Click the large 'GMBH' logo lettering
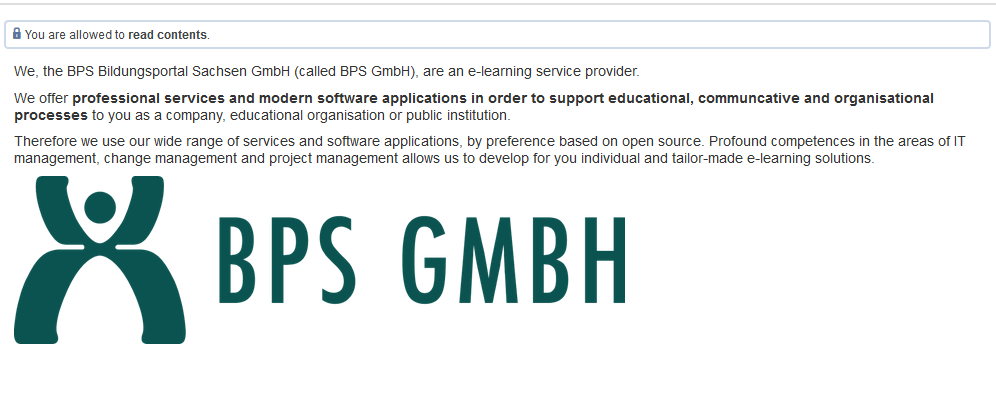 [520, 259]
